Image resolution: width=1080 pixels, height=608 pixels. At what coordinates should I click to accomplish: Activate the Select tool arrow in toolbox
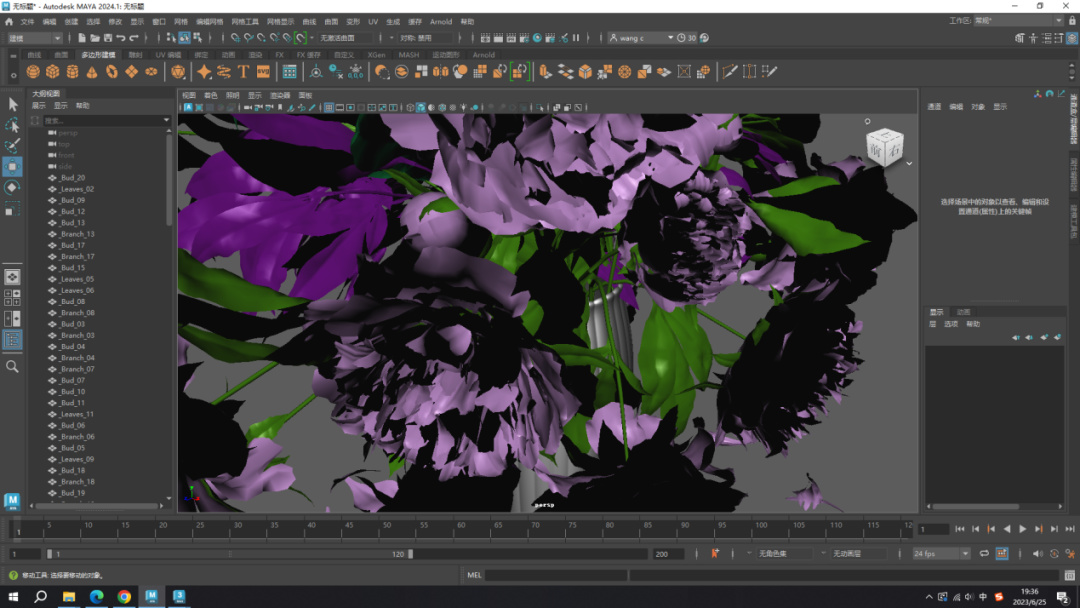click(x=12, y=104)
